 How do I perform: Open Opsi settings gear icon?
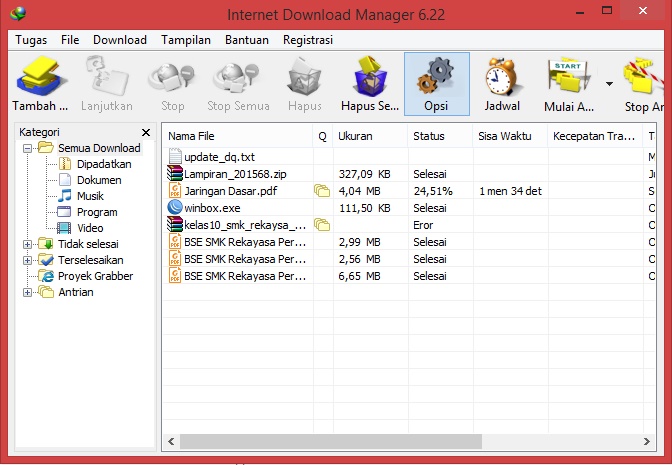click(436, 76)
